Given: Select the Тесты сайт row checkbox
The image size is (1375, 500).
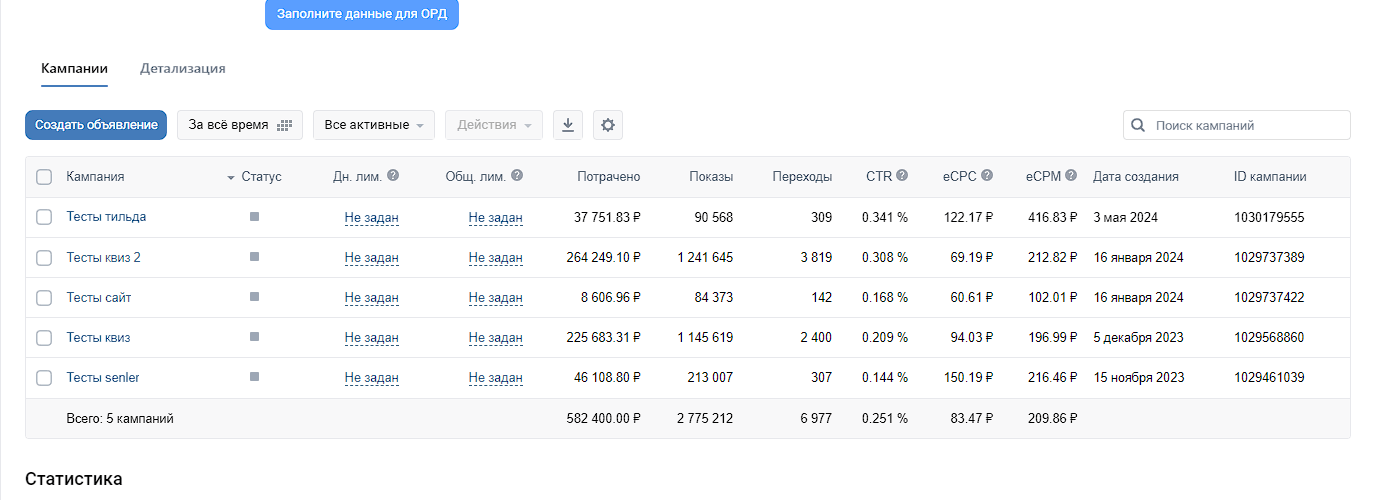Looking at the screenshot, I should pos(44,298).
